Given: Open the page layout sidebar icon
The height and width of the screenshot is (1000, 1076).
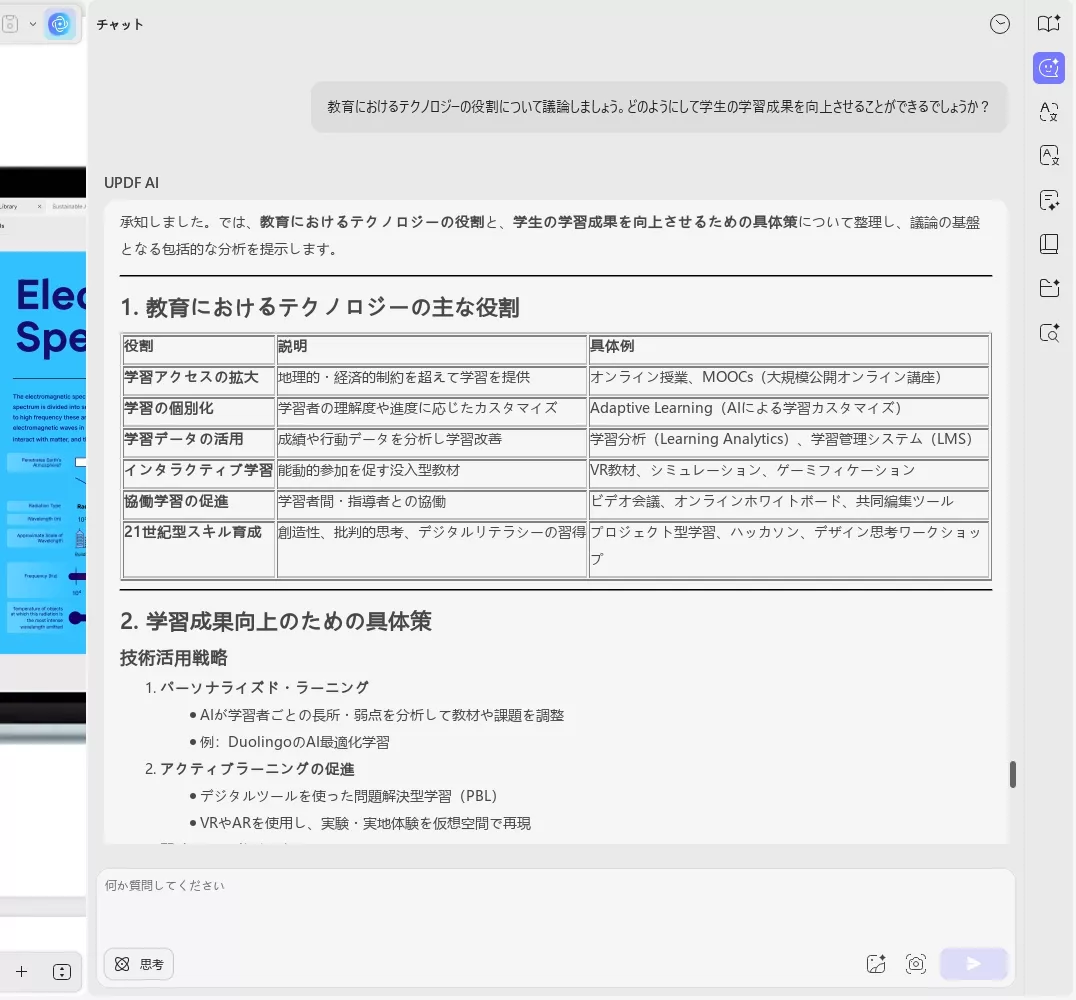Looking at the screenshot, I should 1049,244.
